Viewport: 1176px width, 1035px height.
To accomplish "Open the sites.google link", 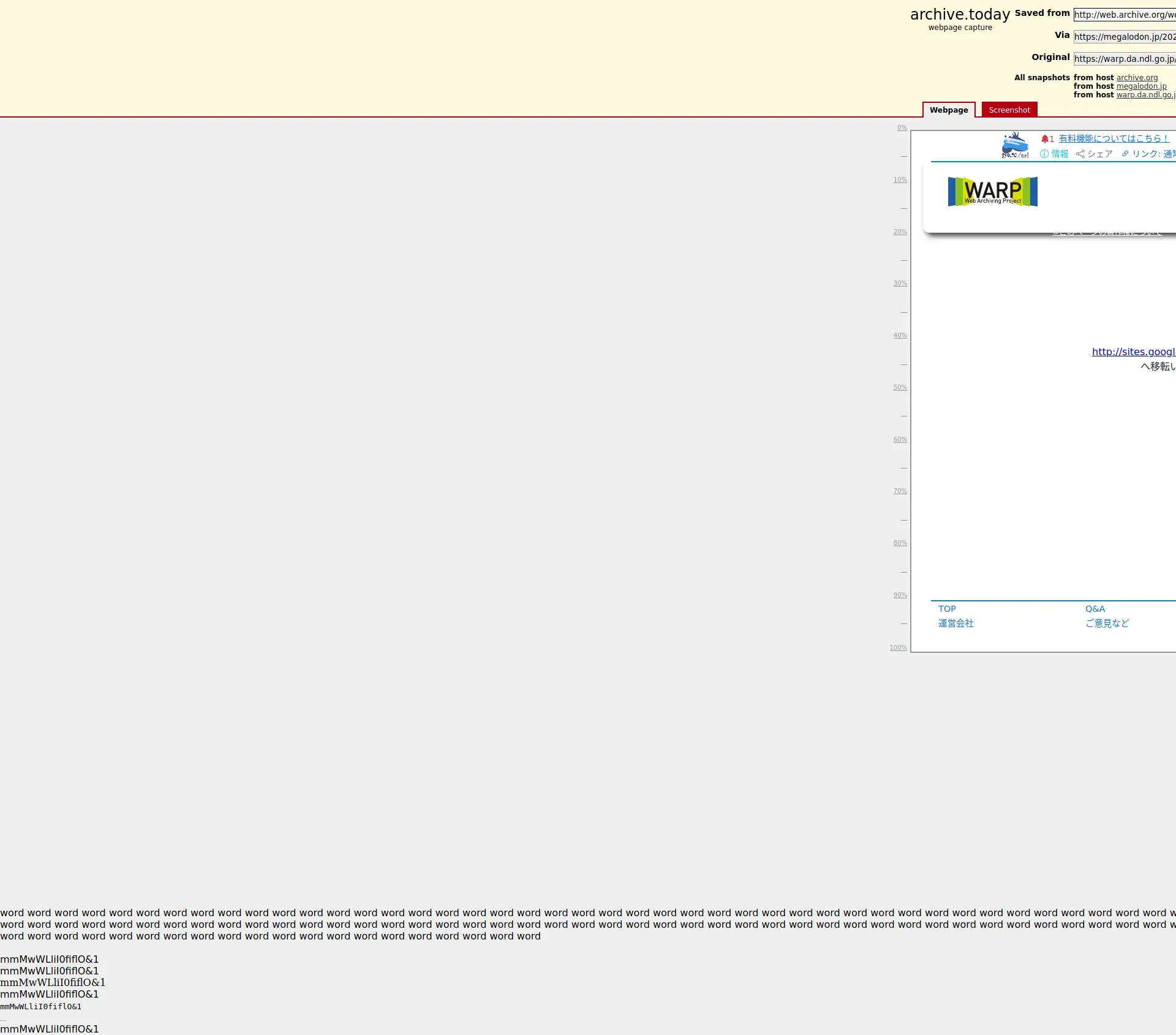I will point(1133,352).
